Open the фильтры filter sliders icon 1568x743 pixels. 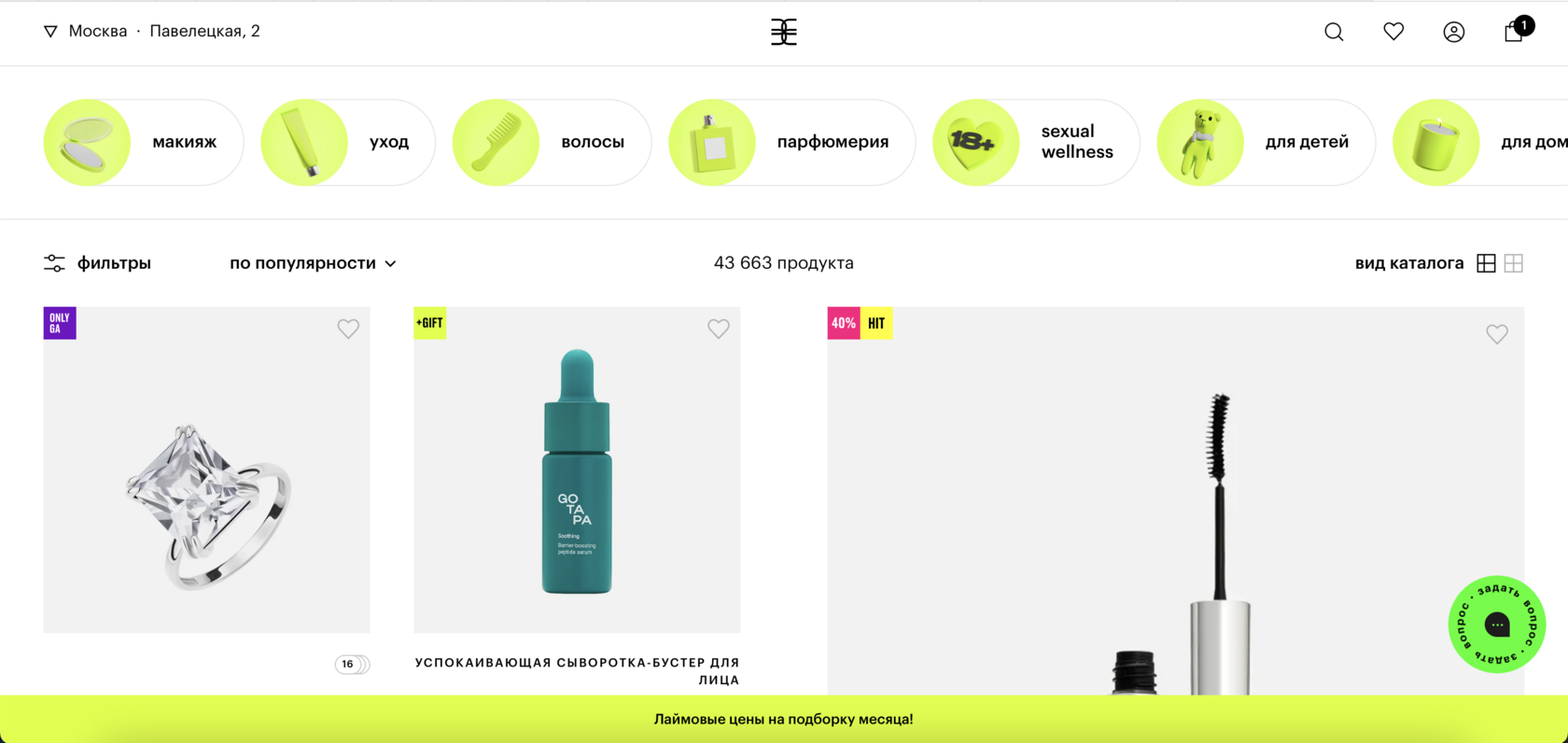[x=55, y=263]
